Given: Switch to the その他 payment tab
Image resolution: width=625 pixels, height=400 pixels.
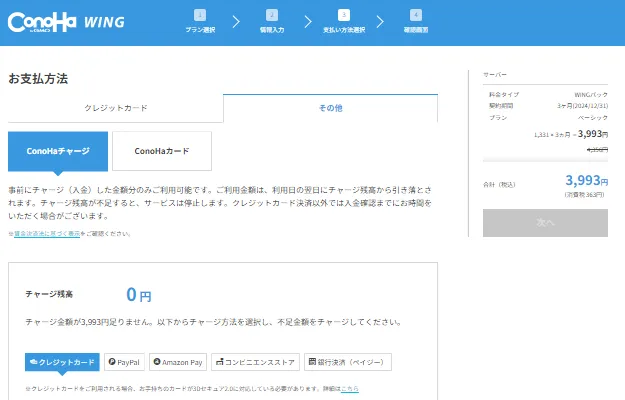Looking at the screenshot, I should [330, 108].
